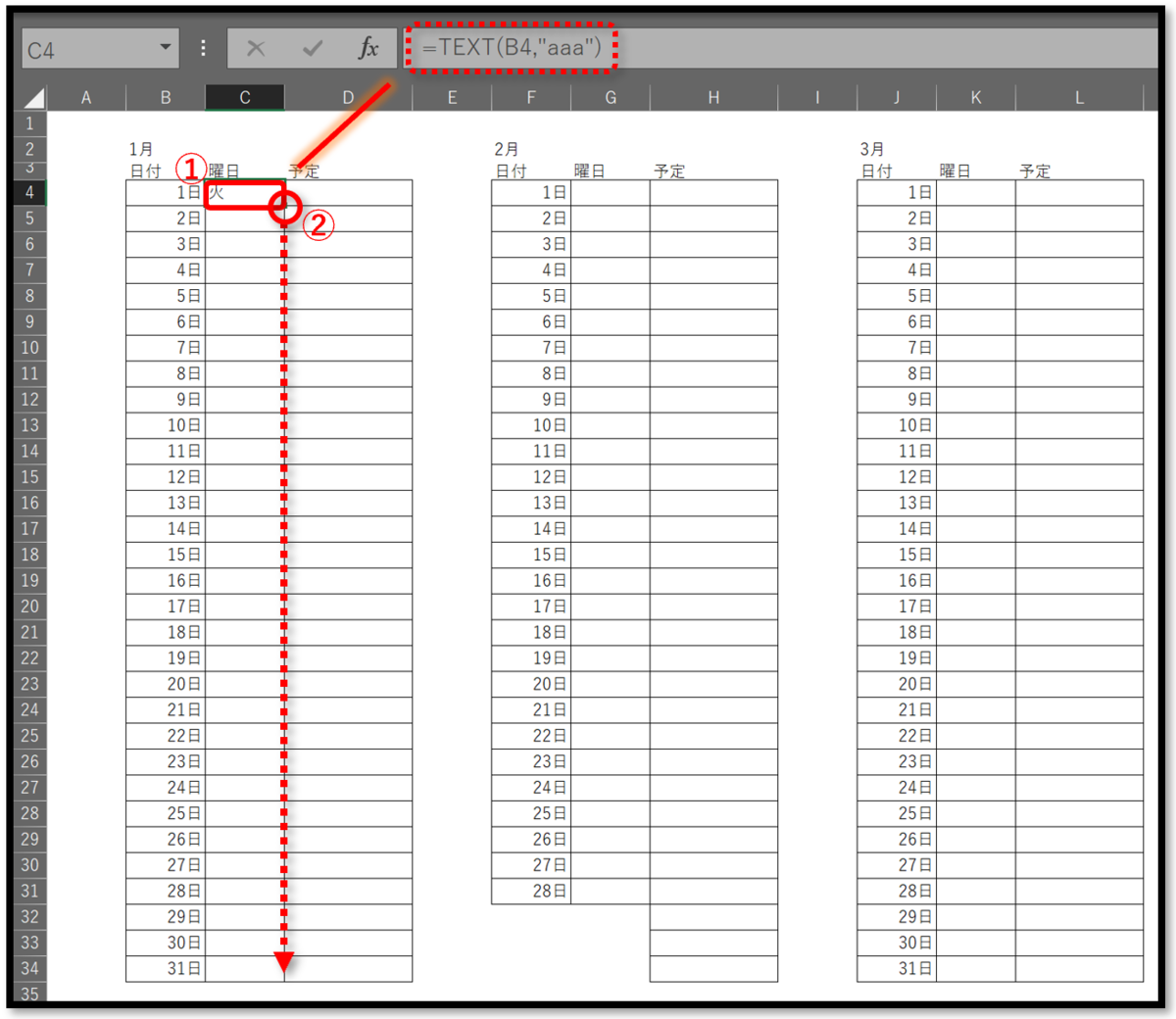
Task: Select the 25日 cell in the 1月 table
Action: point(166,813)
